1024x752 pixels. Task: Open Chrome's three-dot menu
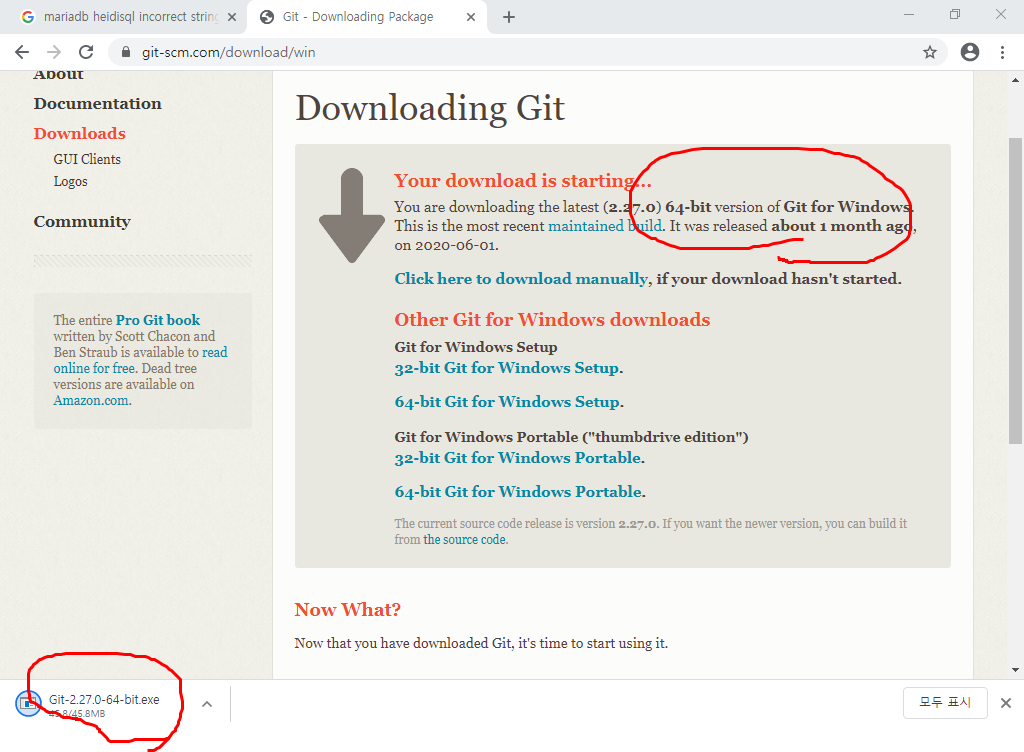coord(1002,52)
